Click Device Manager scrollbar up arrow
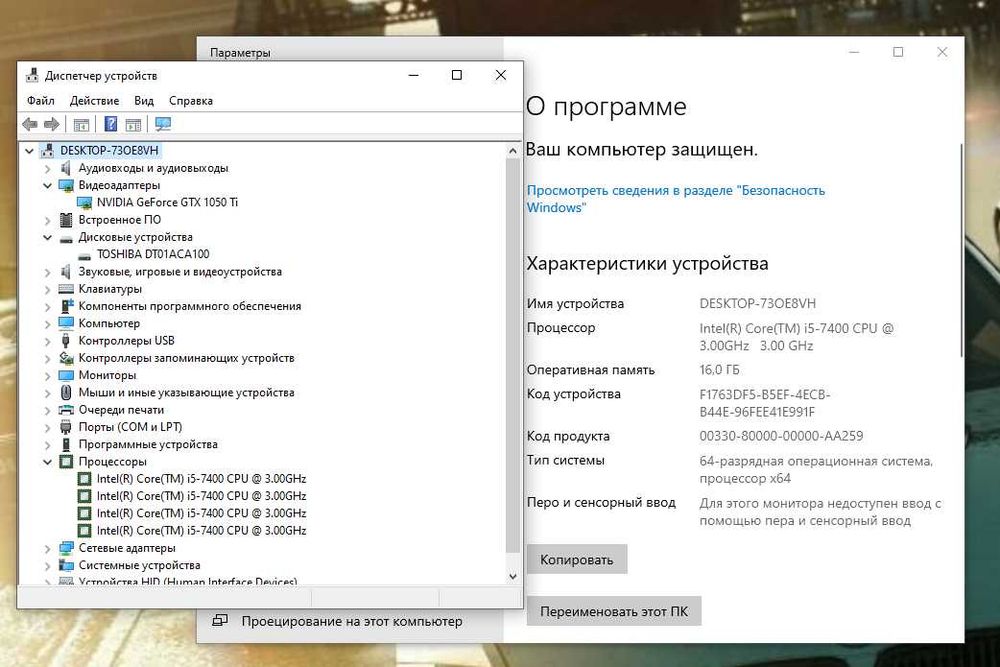 coord(513,151)
